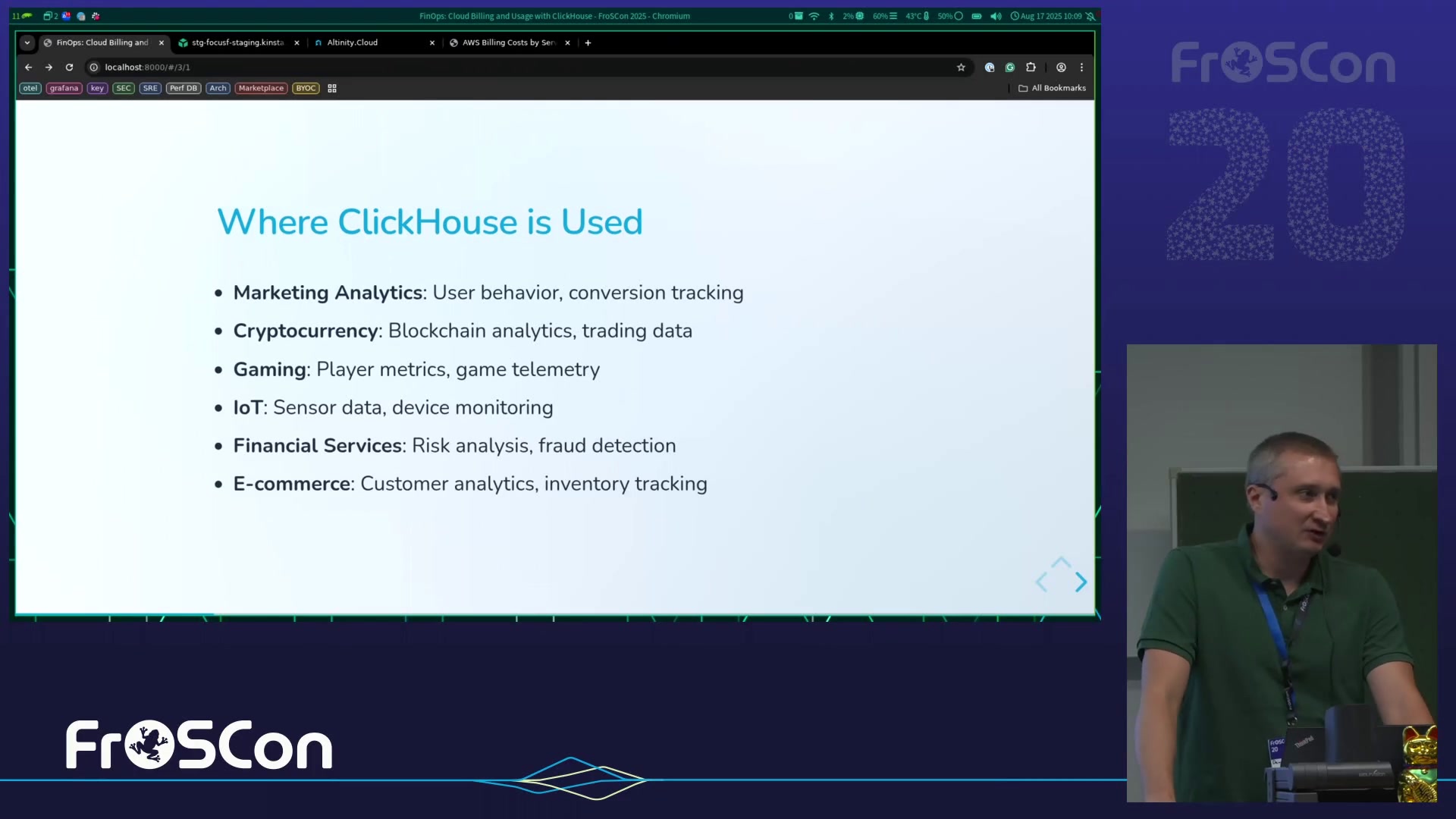Open the Chromium app icon in the top bar

tap(81, 16)
